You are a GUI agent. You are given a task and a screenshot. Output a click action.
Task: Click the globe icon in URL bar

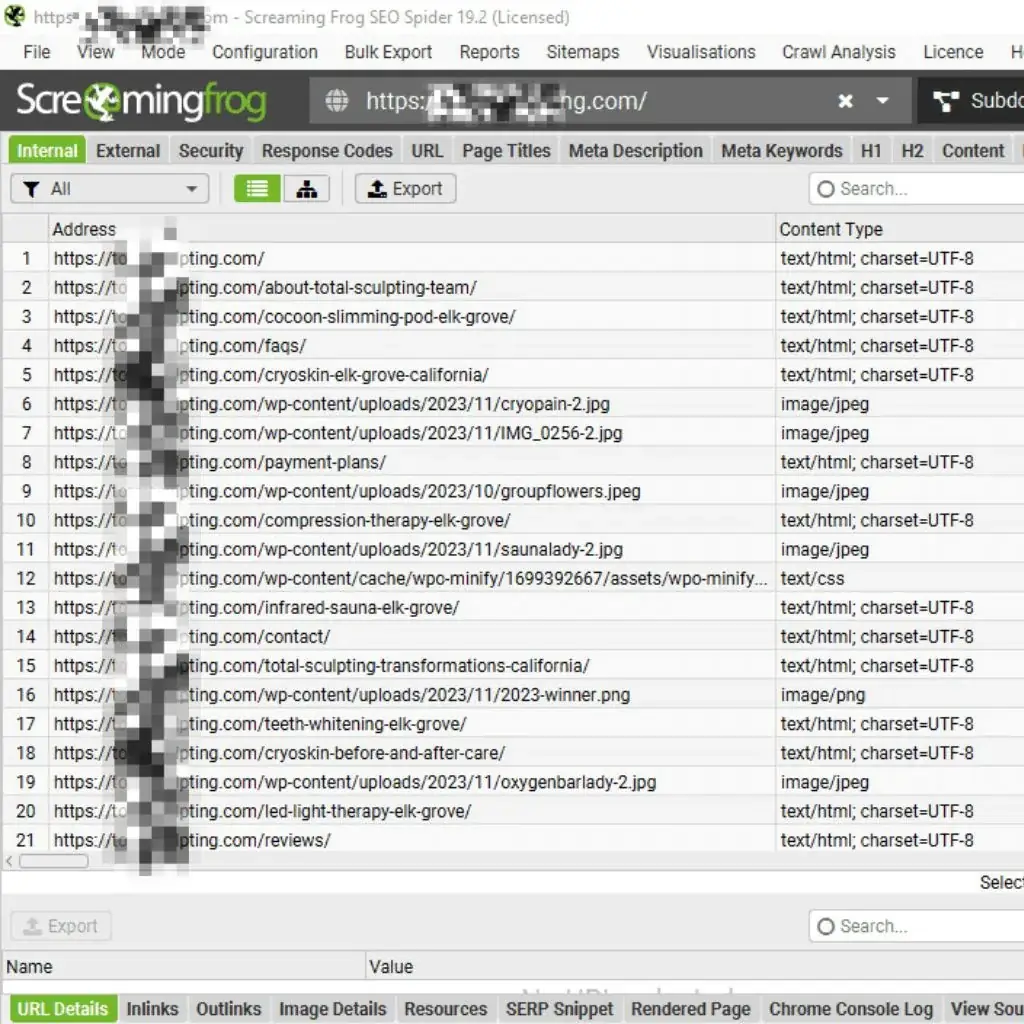[337, 101]
